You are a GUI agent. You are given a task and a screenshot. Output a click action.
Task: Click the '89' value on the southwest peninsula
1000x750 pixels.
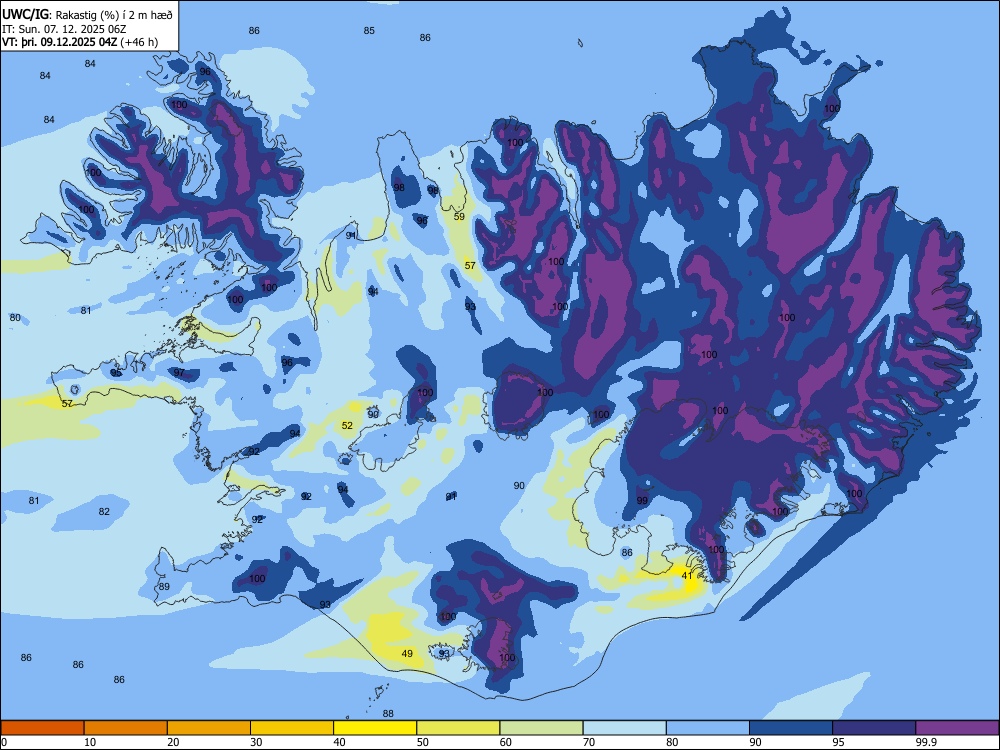165,587
